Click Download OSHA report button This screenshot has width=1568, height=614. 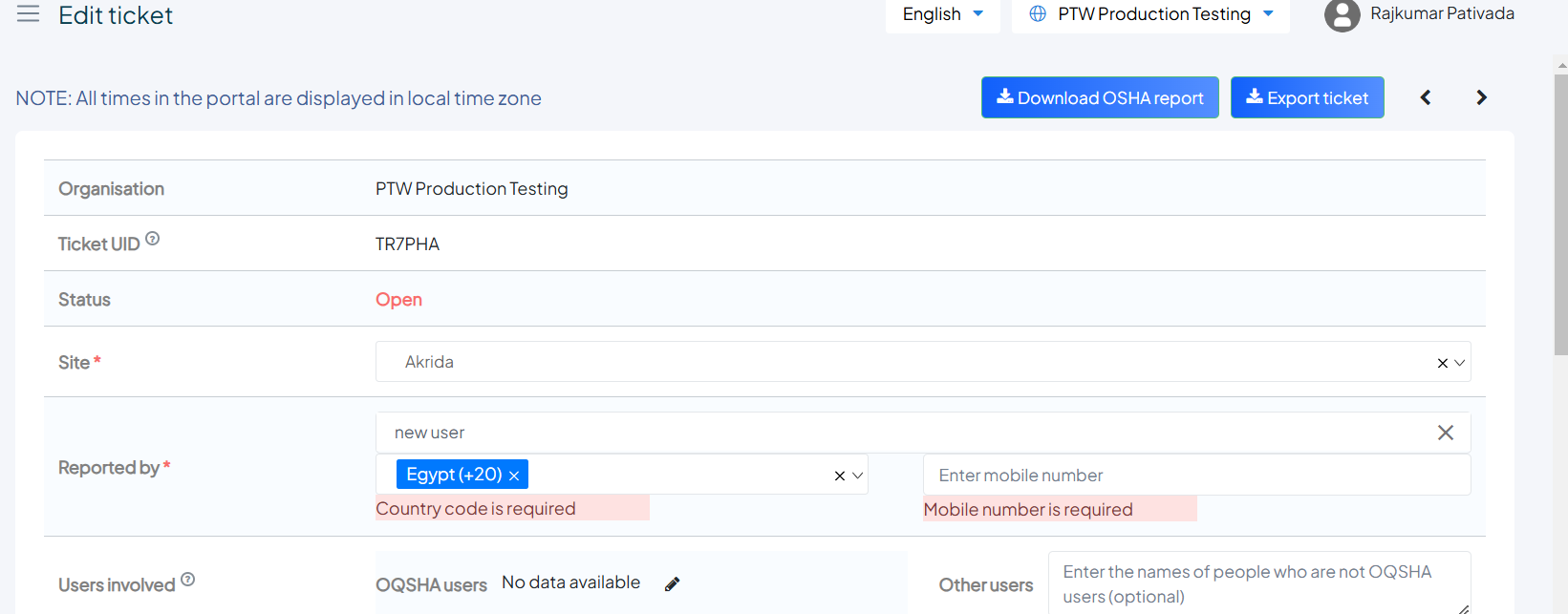(x=1099, y=97)
